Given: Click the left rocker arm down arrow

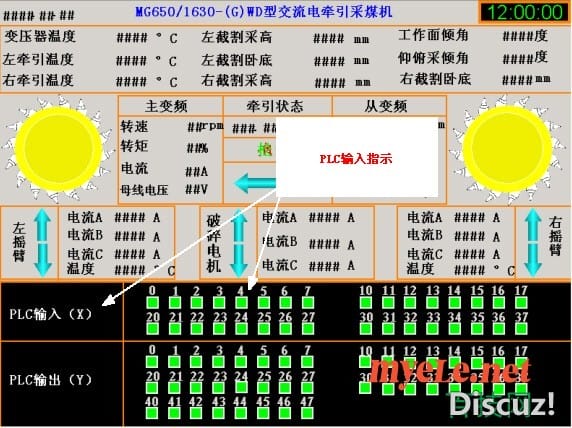Looking at the screenshot, I should tap(43, 259).
